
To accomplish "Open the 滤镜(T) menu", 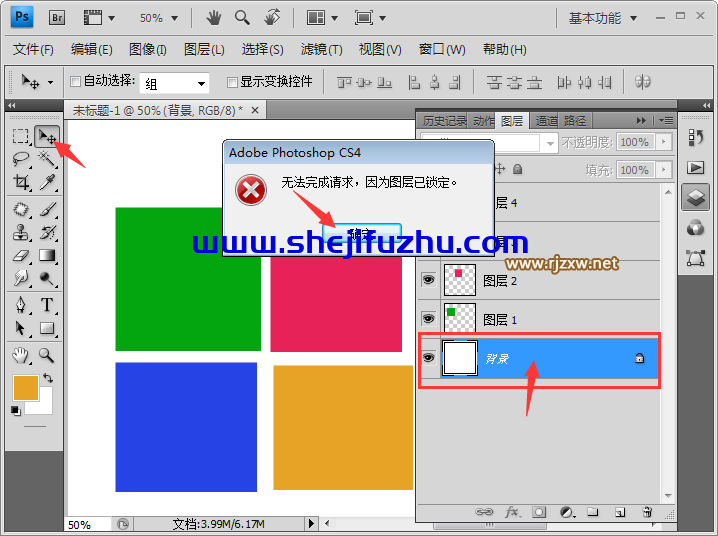I will [321, 49].
